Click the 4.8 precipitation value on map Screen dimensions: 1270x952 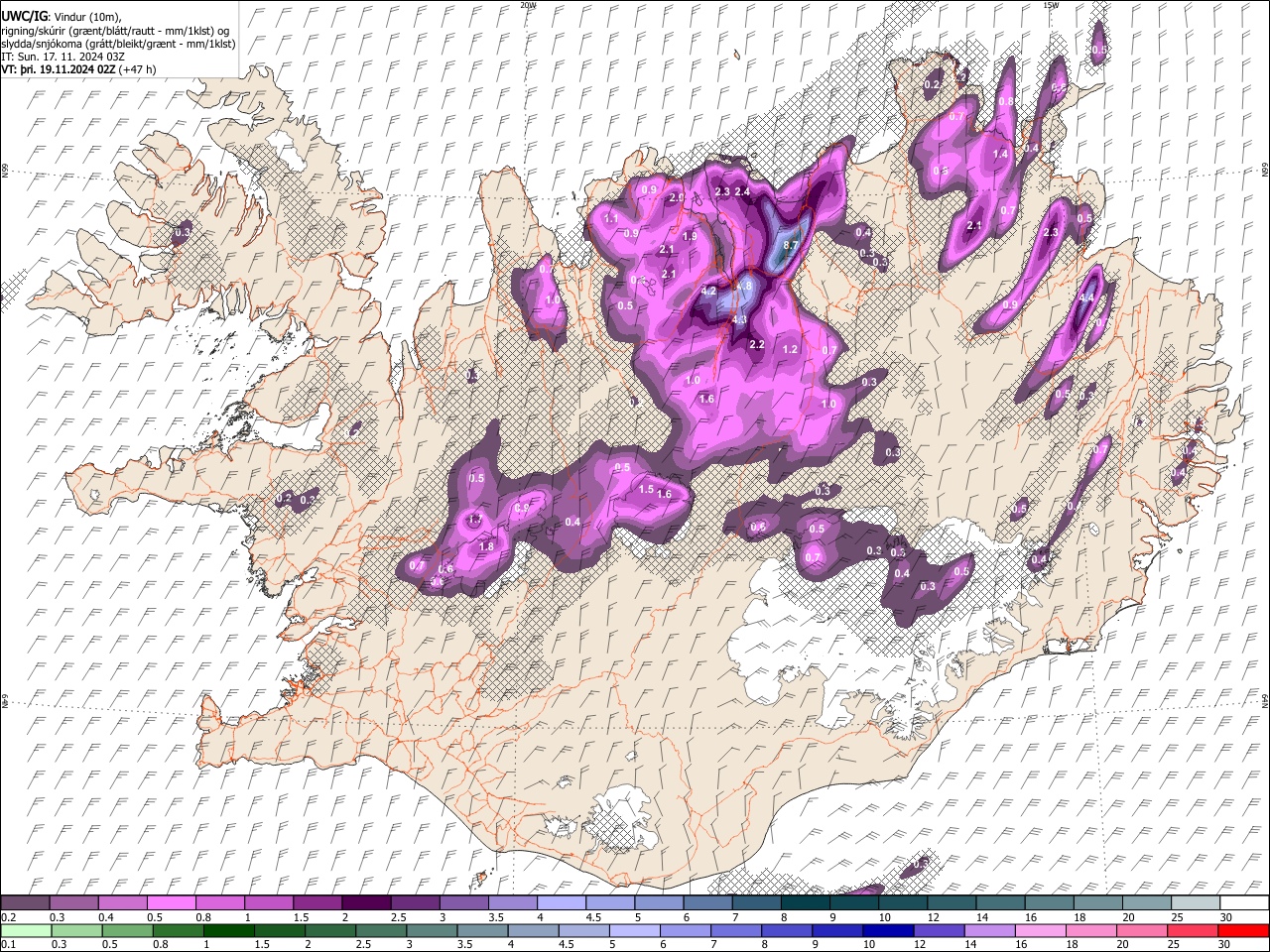tap(745, 286)
